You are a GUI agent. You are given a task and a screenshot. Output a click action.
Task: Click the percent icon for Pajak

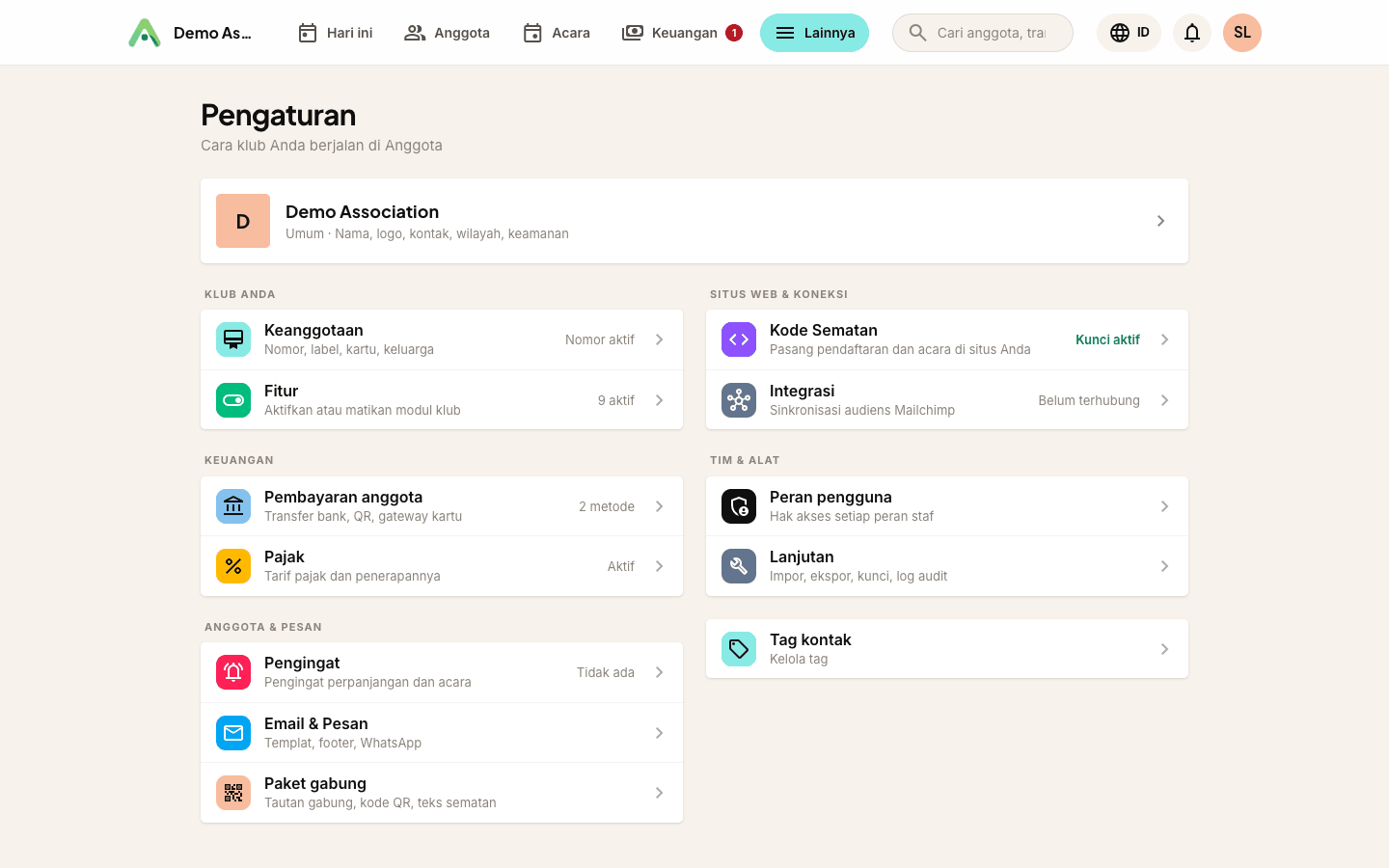click(x=233, y=566)
